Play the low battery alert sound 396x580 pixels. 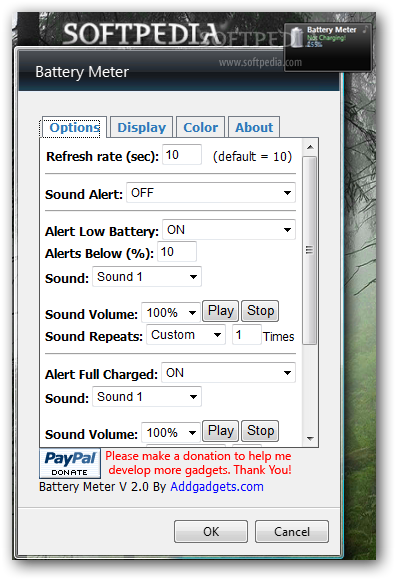click(x=220, y=311)
